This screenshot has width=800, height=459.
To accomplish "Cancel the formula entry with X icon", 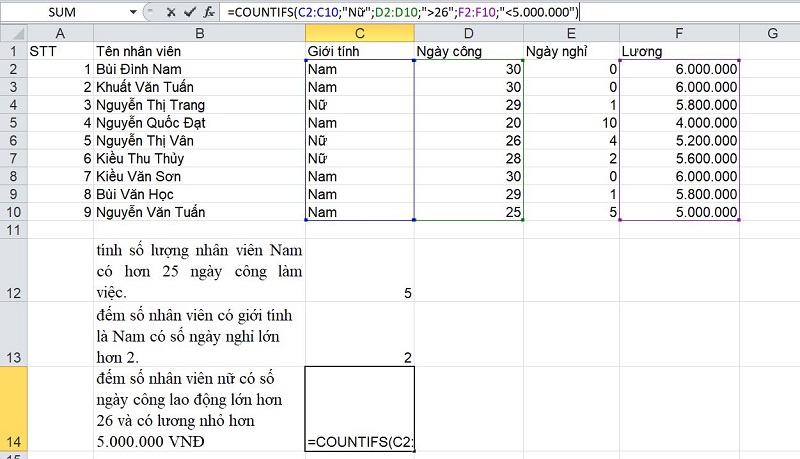I will (171, 12).
